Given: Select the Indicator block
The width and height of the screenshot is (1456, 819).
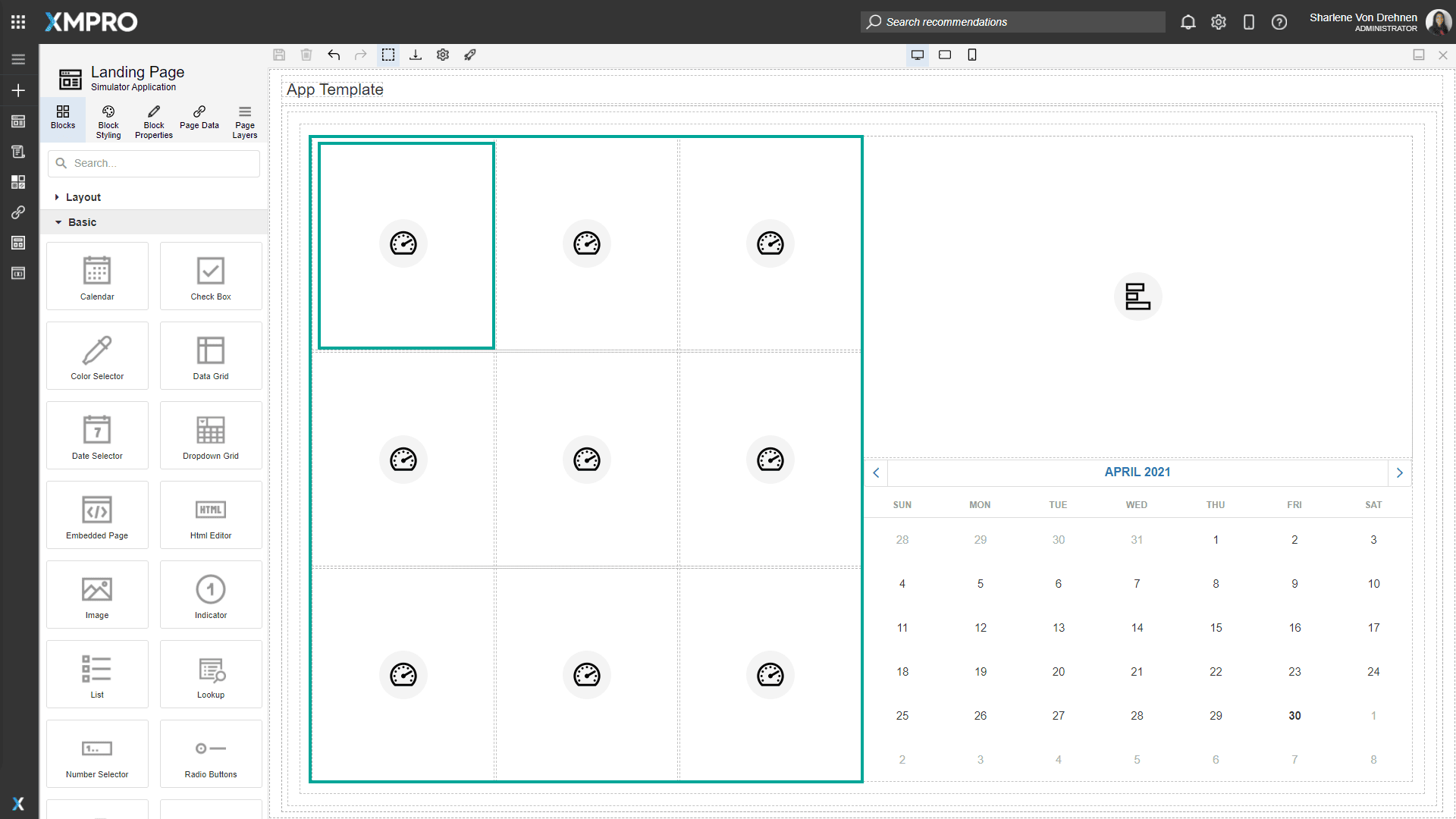Looking at the screenshot, I should tap(211, 595).
